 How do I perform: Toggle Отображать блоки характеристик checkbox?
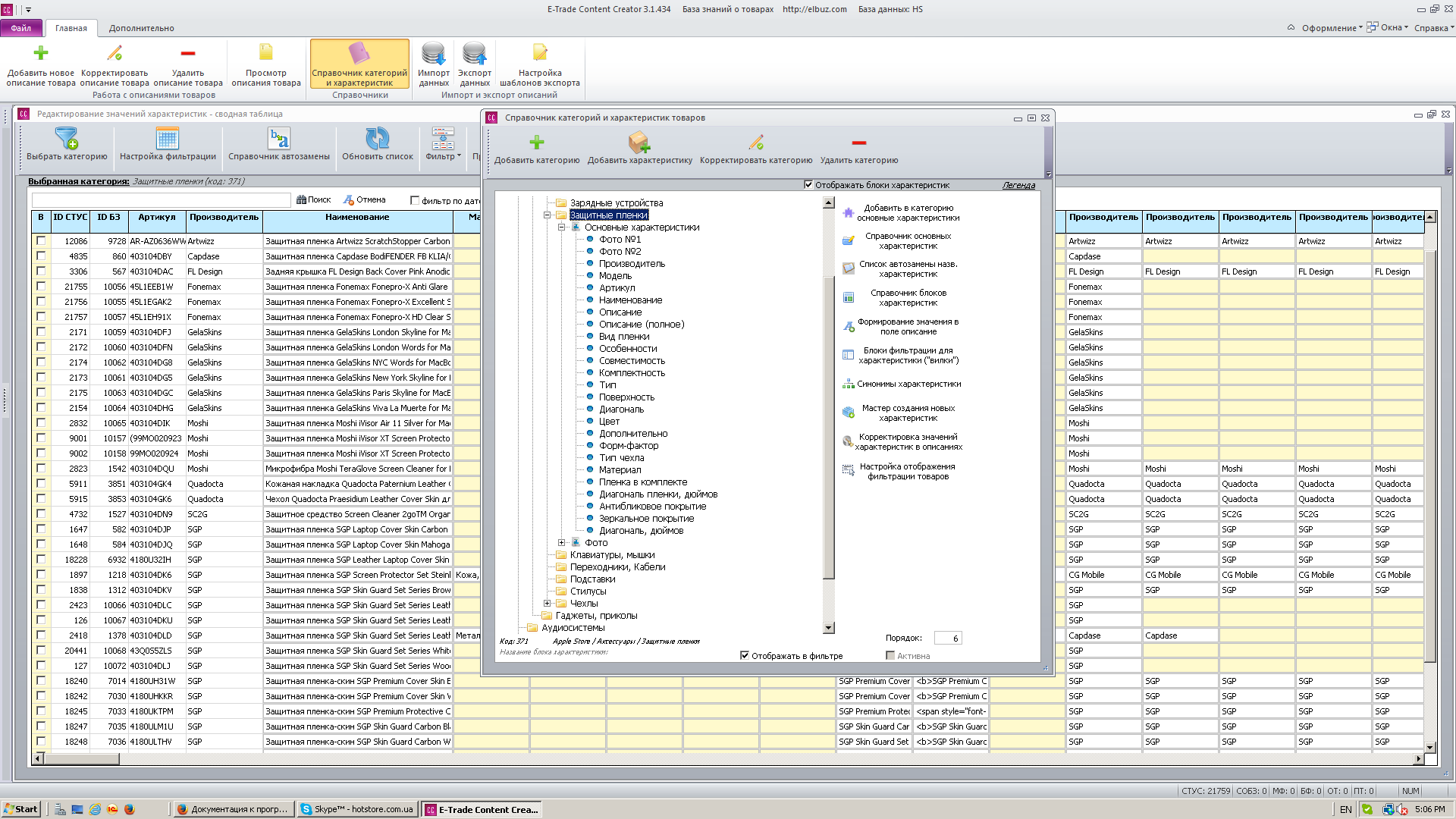(808, 184)
